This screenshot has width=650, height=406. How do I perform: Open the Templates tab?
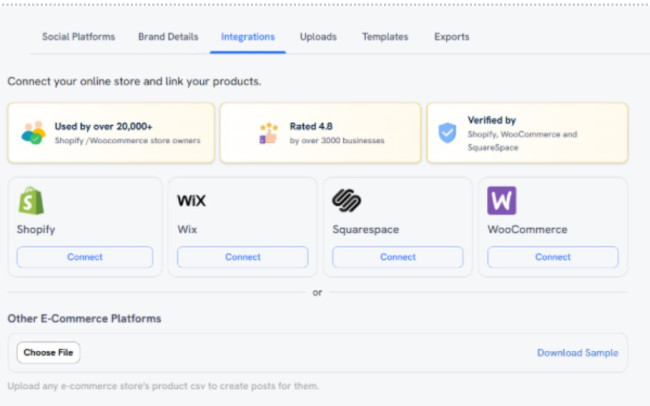pos(385,37)
